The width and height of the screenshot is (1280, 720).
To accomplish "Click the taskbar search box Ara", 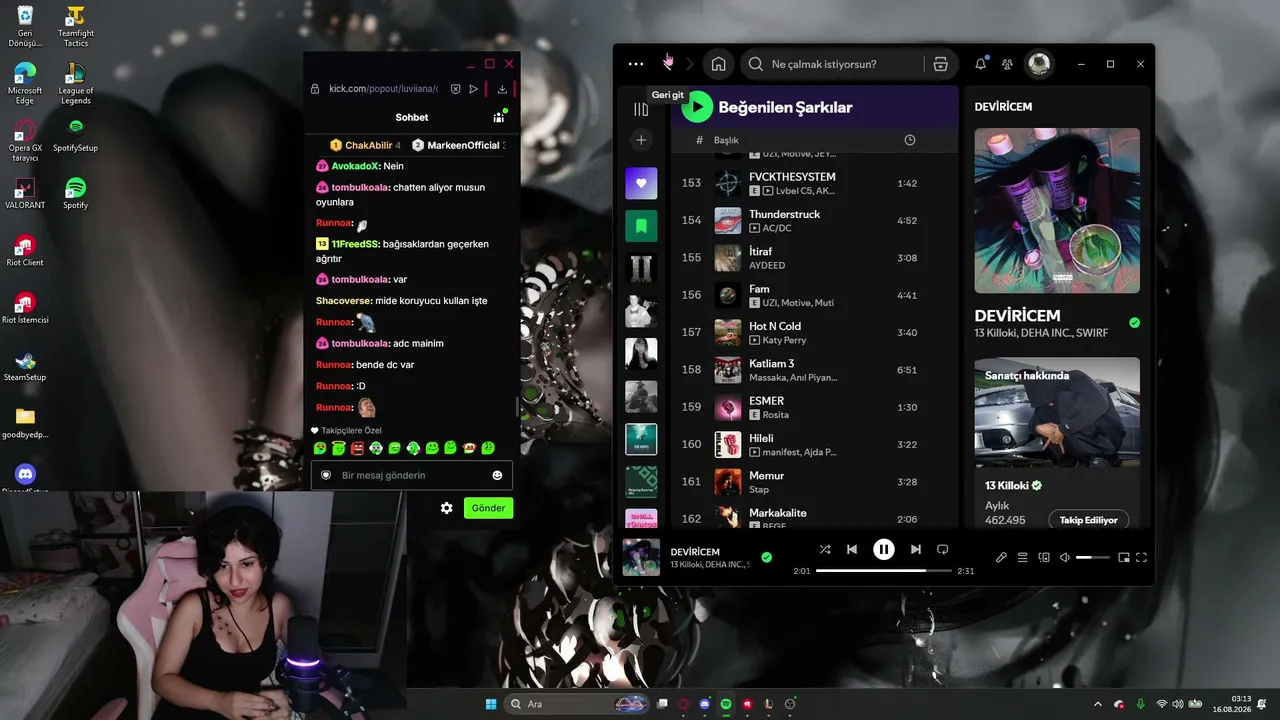I will [575, 704].
